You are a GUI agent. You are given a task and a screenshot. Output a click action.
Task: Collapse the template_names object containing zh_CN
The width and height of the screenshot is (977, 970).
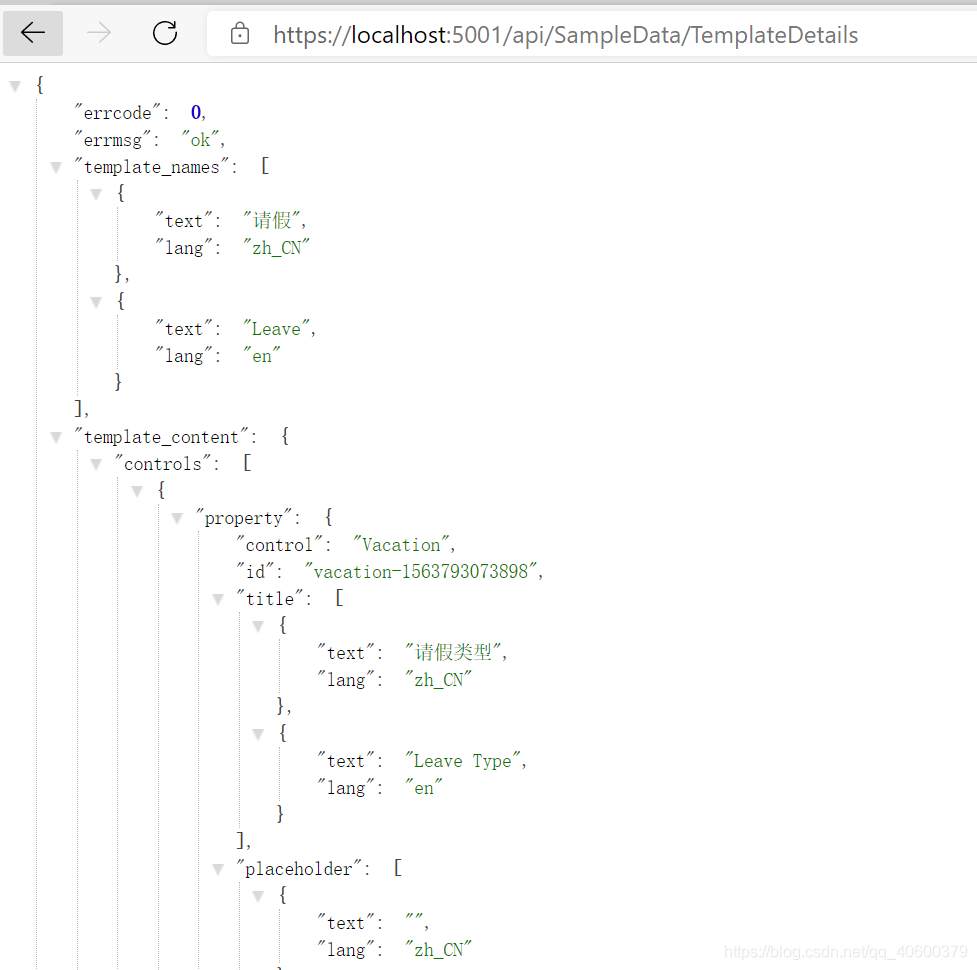[x=96, y=194]
